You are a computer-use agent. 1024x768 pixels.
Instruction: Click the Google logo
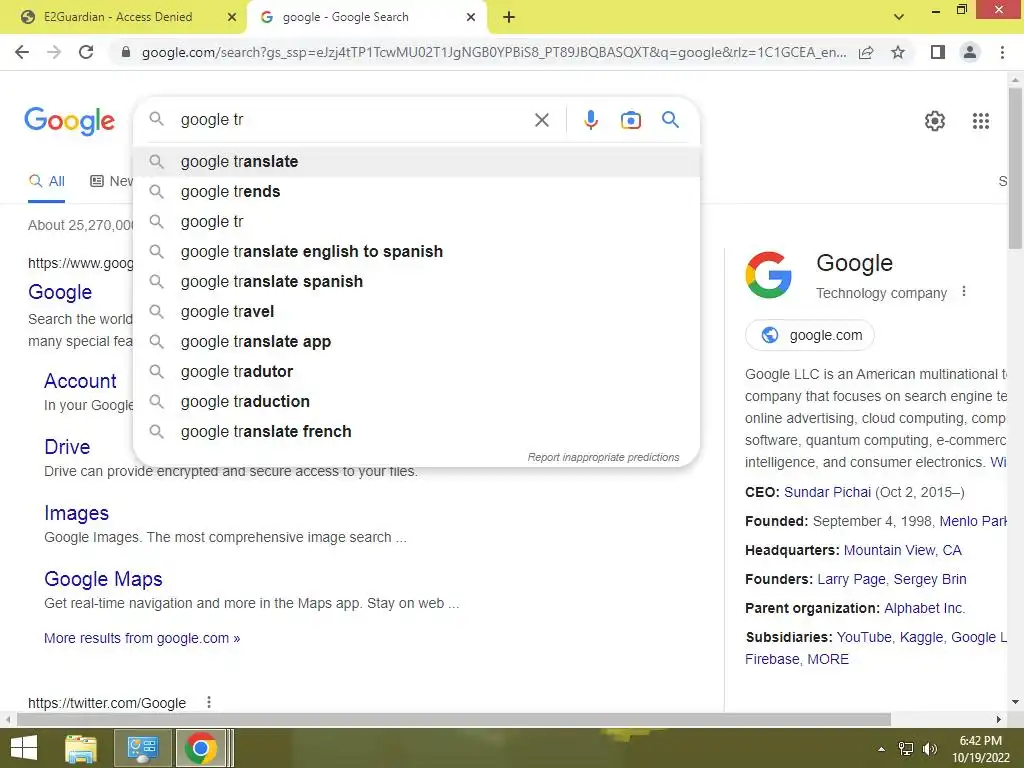point(69,121)
